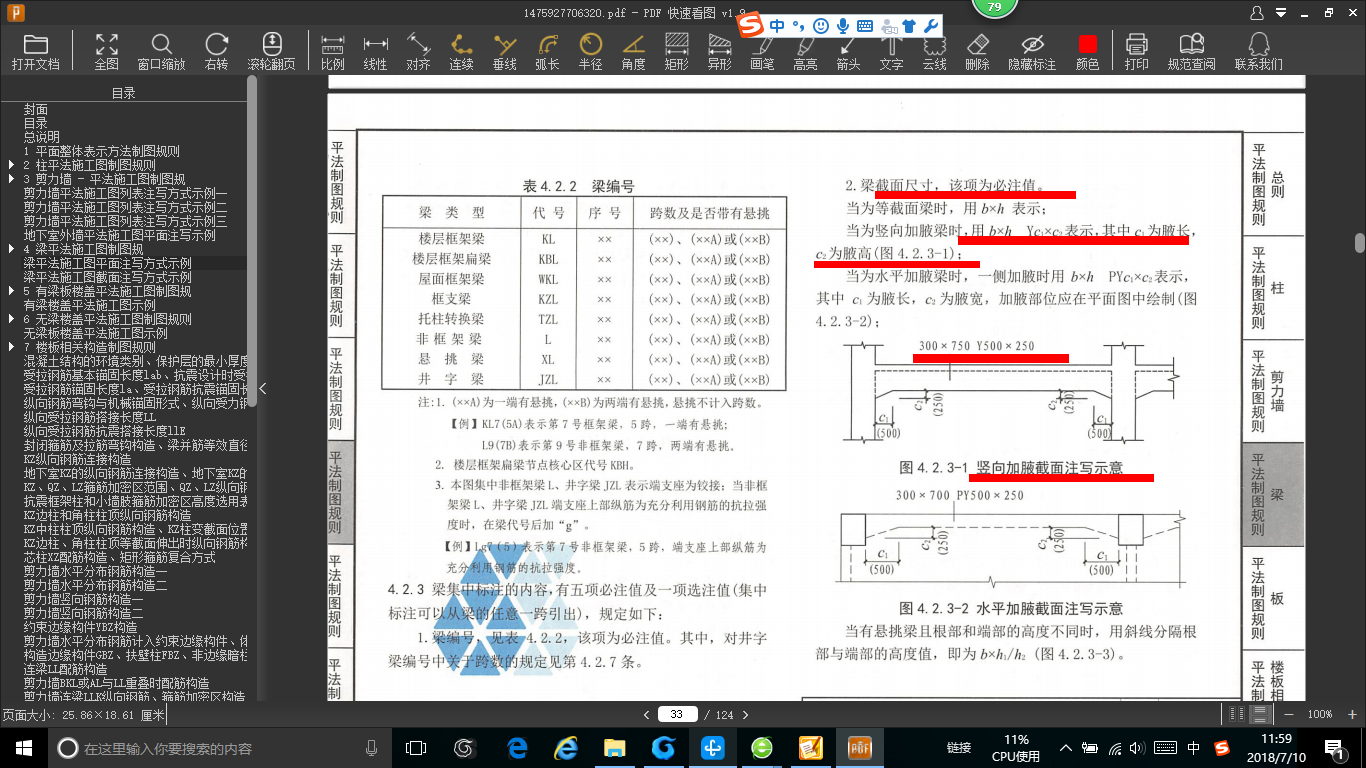This screenshot has height=768, width=1366.
Task: Open the Windows Start menu
Action: pyautogui.click(x=23, y=747)
